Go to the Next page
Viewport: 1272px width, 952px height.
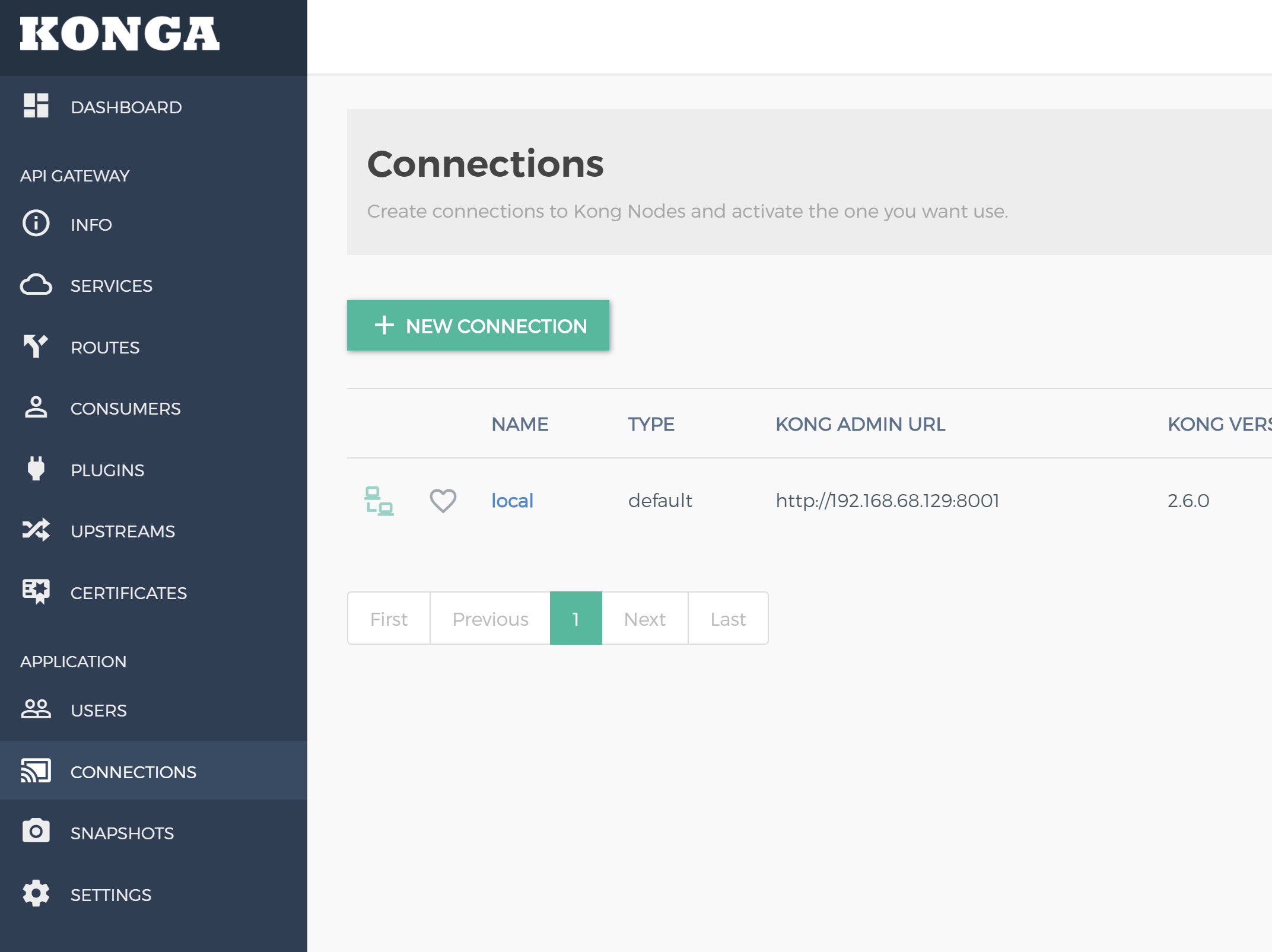tap(644, 619)
